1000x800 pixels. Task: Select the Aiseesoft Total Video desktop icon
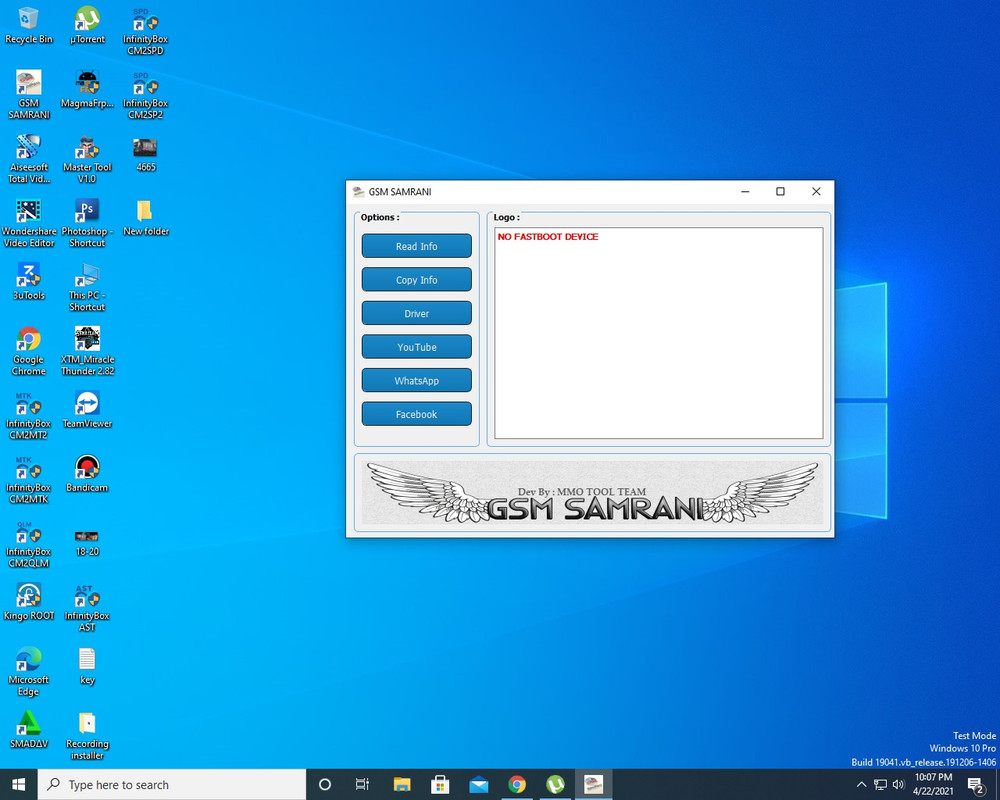pos(29,159)
